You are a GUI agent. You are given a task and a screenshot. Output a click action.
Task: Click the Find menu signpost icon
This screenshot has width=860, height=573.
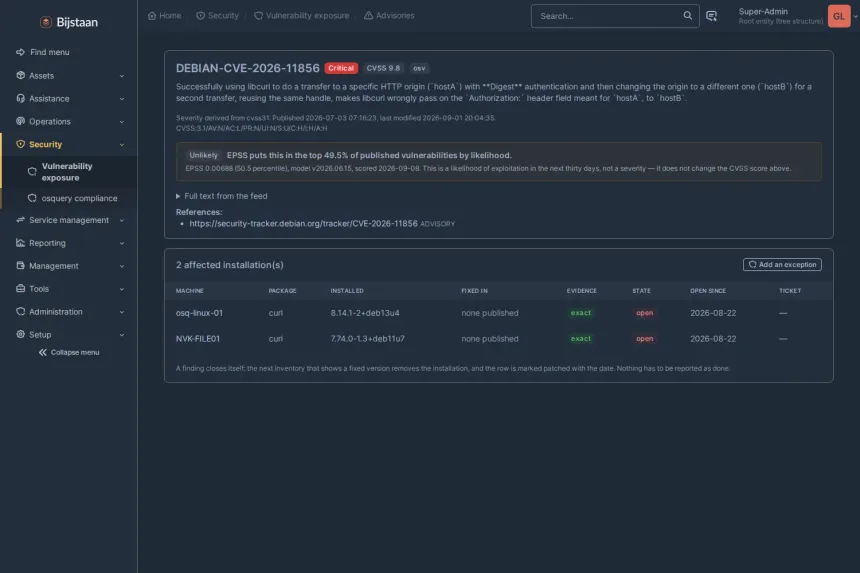(x=21, y=52)
